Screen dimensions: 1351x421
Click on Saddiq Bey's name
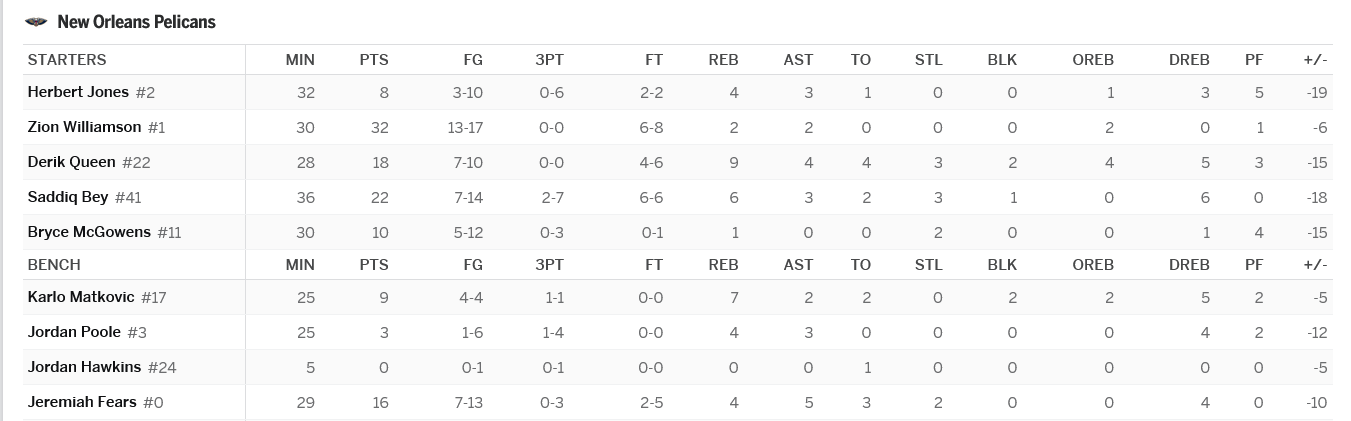point(68,197)
